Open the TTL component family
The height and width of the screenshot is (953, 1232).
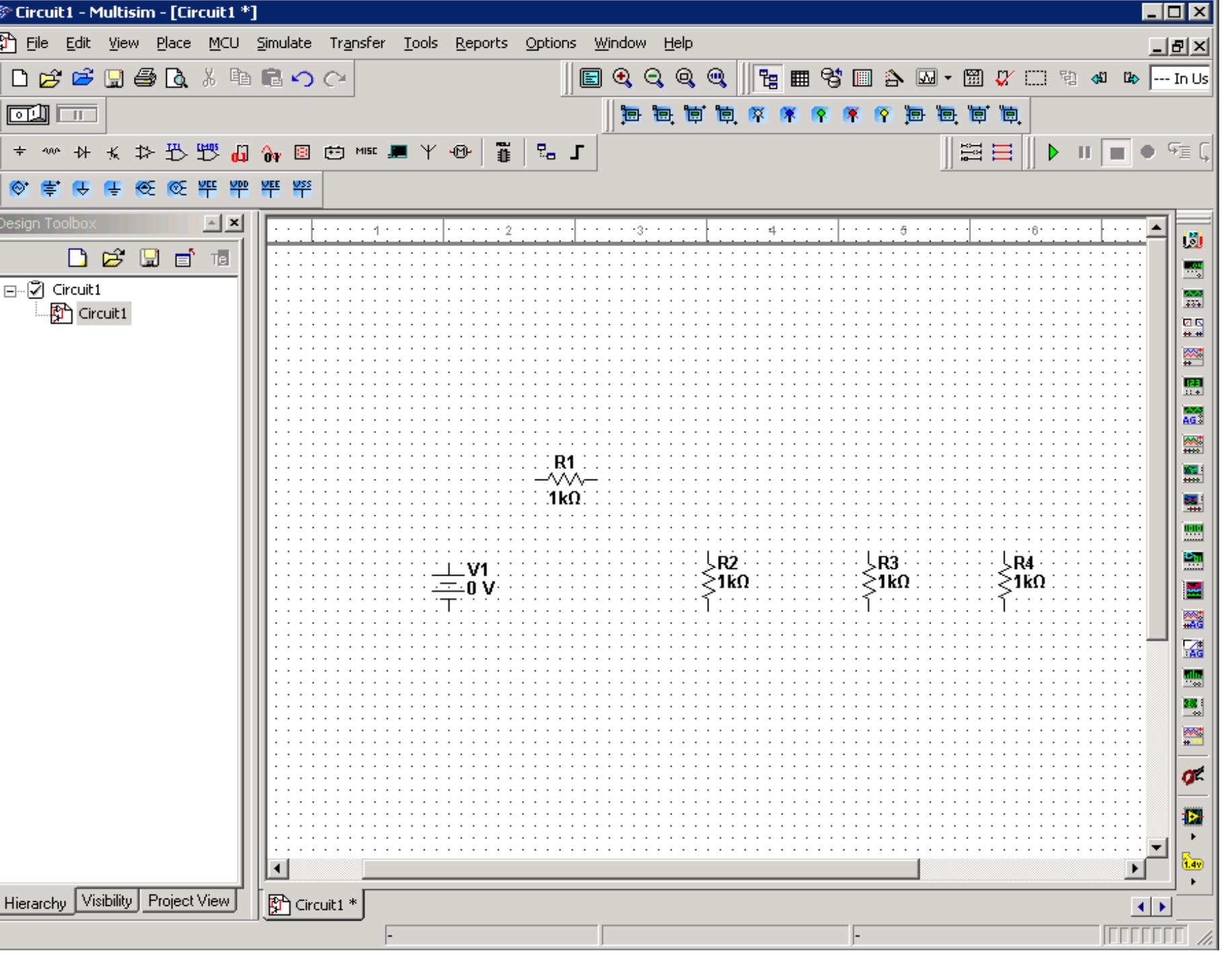(x=176, y=153)
